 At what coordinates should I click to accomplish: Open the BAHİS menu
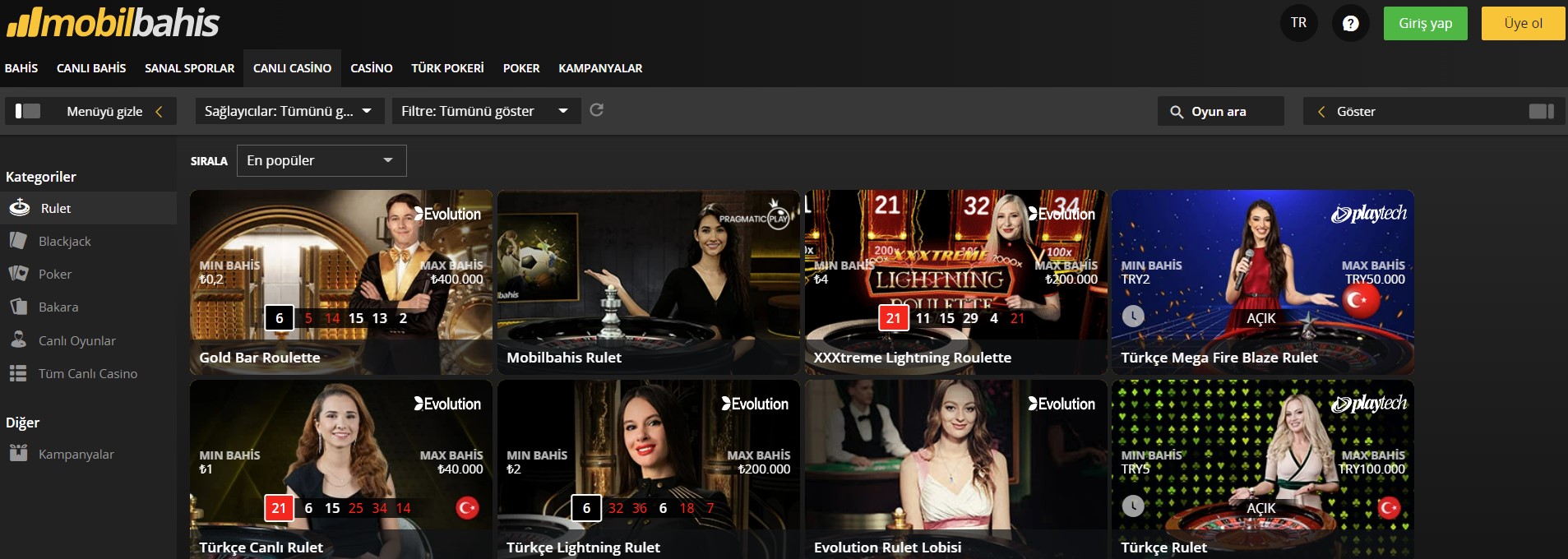point(21,68)
